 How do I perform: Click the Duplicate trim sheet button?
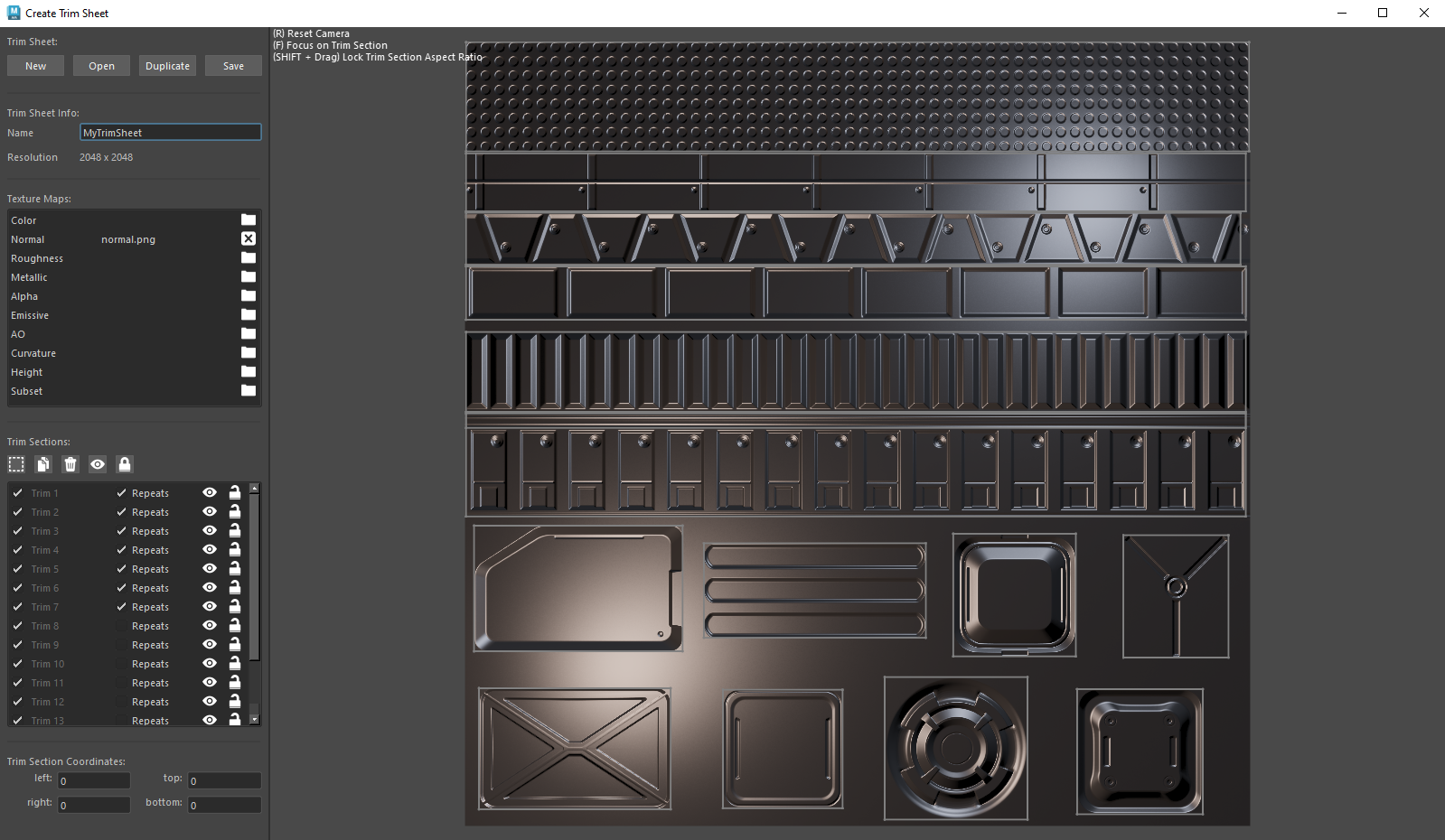click(x=167, y=66)
